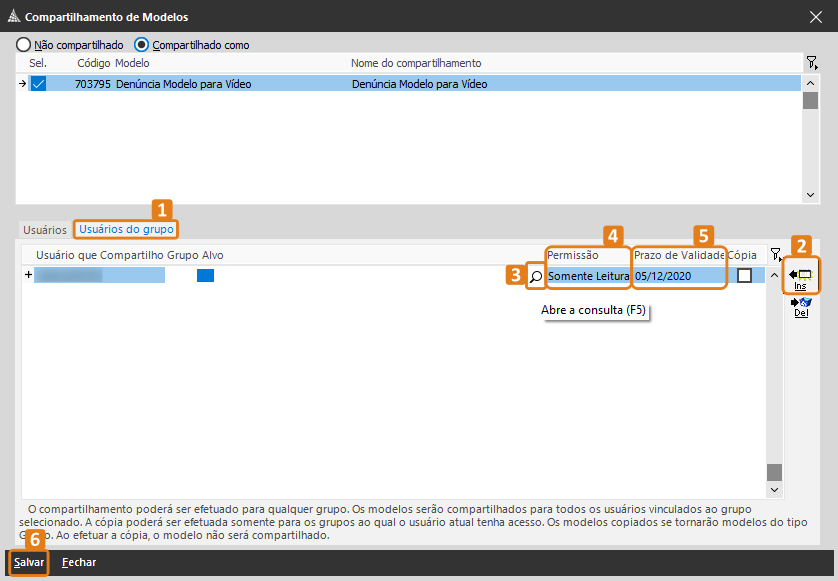Click filter icon in the models grid header
Screen dimensions: 838x581
(812, 63)
